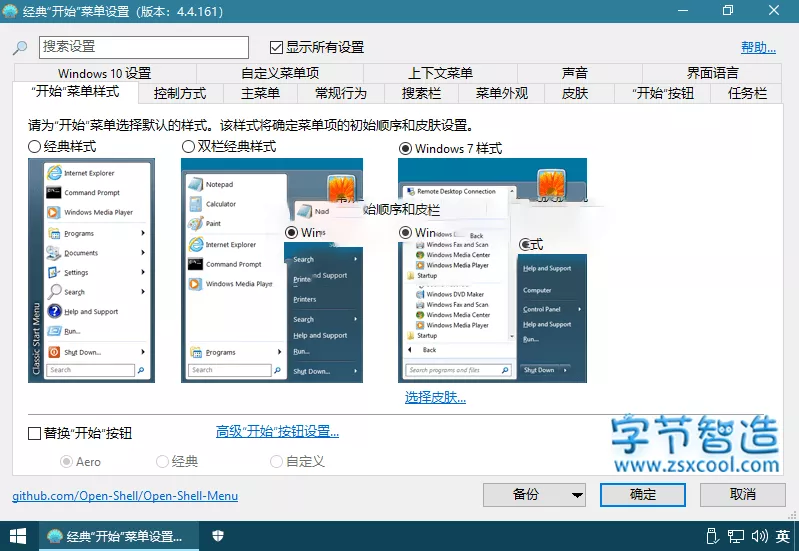Open the "开始"按钮 tab
Viewport: 799px width, 551px height.
(663, 93)
